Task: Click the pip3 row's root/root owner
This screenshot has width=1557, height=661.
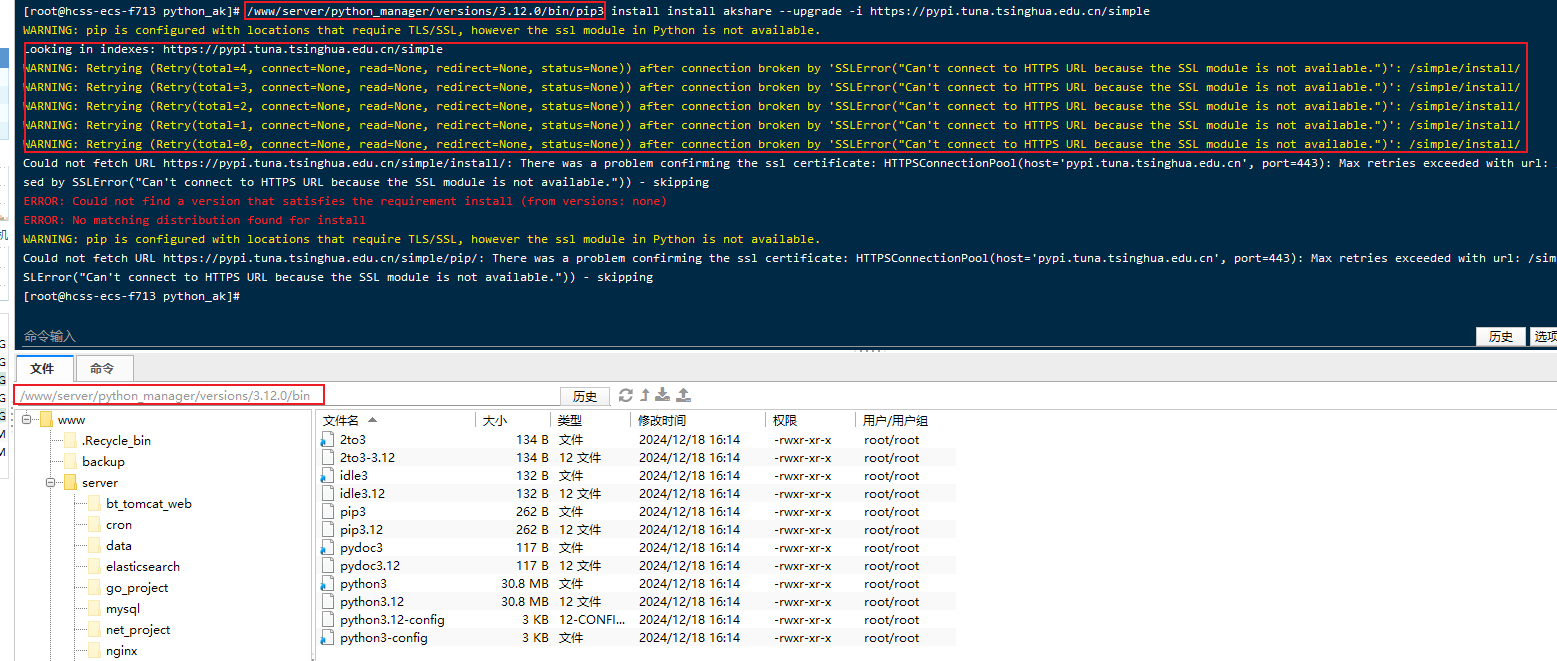Action: pyautogui.click(x=892, y=512)
